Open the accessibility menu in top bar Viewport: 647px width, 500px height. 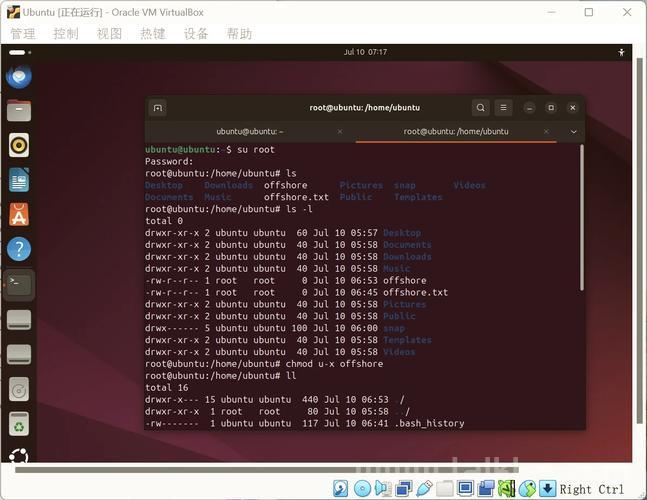(621, 52)
